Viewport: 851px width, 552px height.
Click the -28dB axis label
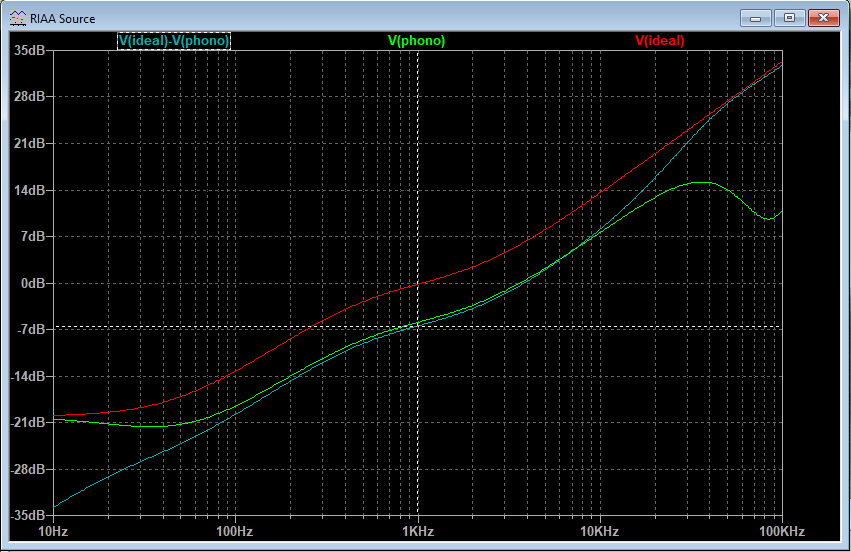click(x=28, y=469)
